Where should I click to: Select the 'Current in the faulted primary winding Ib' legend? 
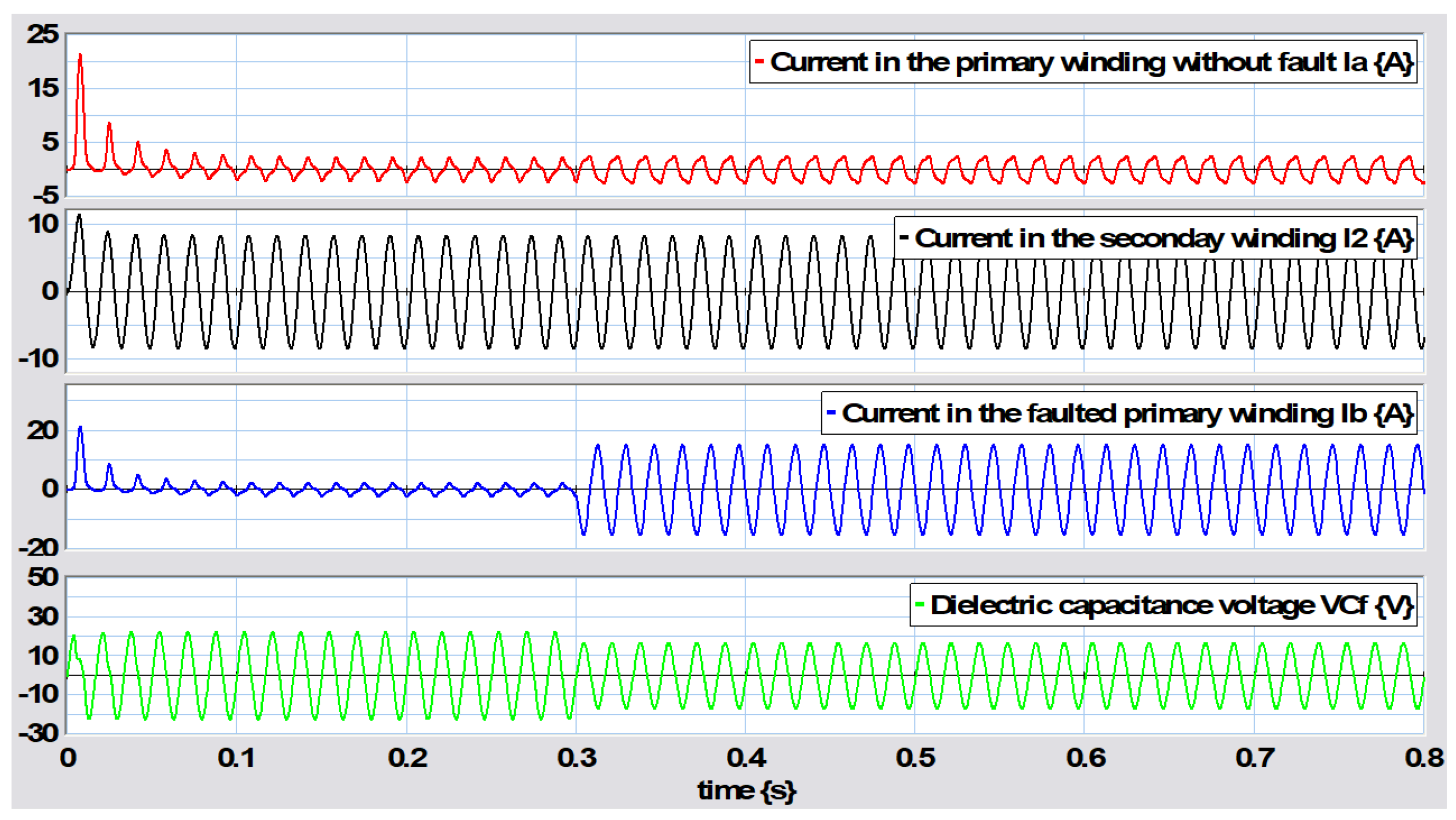point(1127,413)
